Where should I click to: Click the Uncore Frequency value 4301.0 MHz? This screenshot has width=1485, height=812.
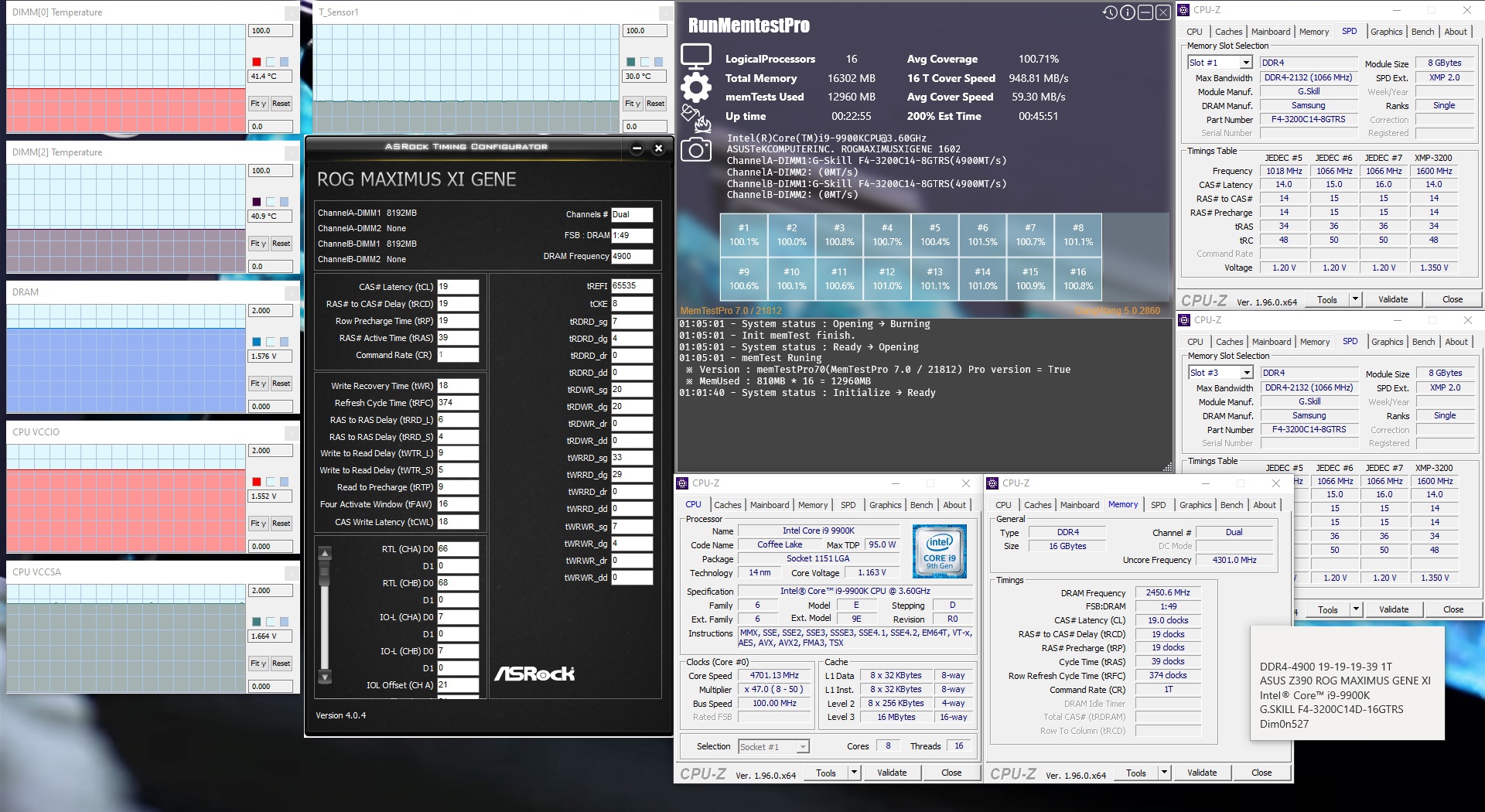pyautogui.click(x=1234, y=560)
